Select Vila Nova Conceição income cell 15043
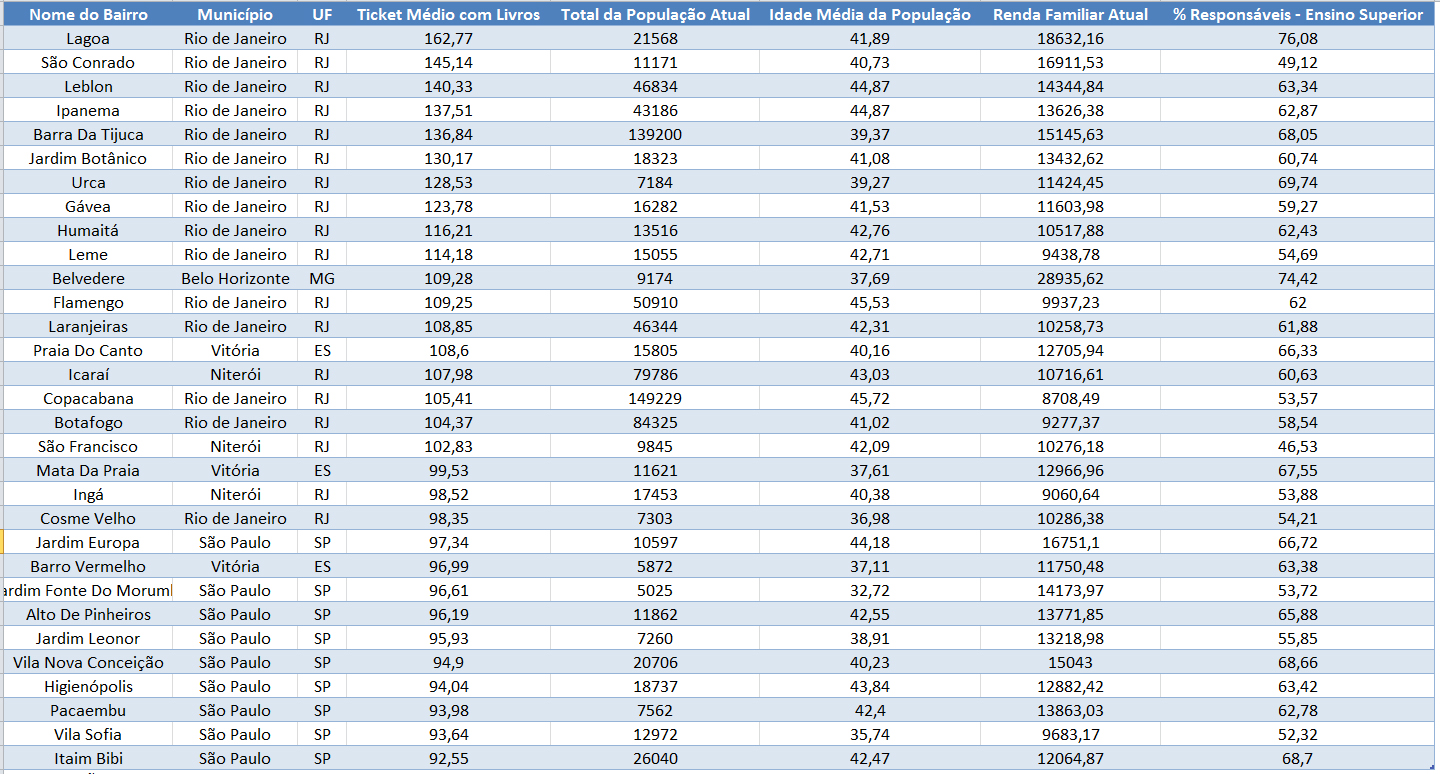Image resolution: width=1440 pixels, height=774 pixels. 1070,662
